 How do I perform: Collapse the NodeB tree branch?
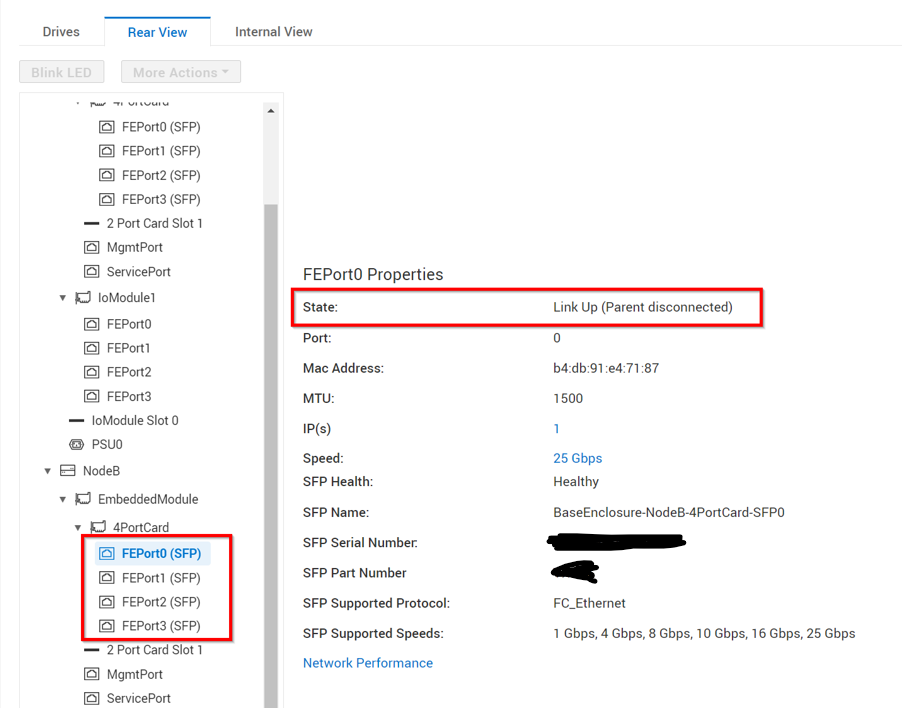[46, 470]
